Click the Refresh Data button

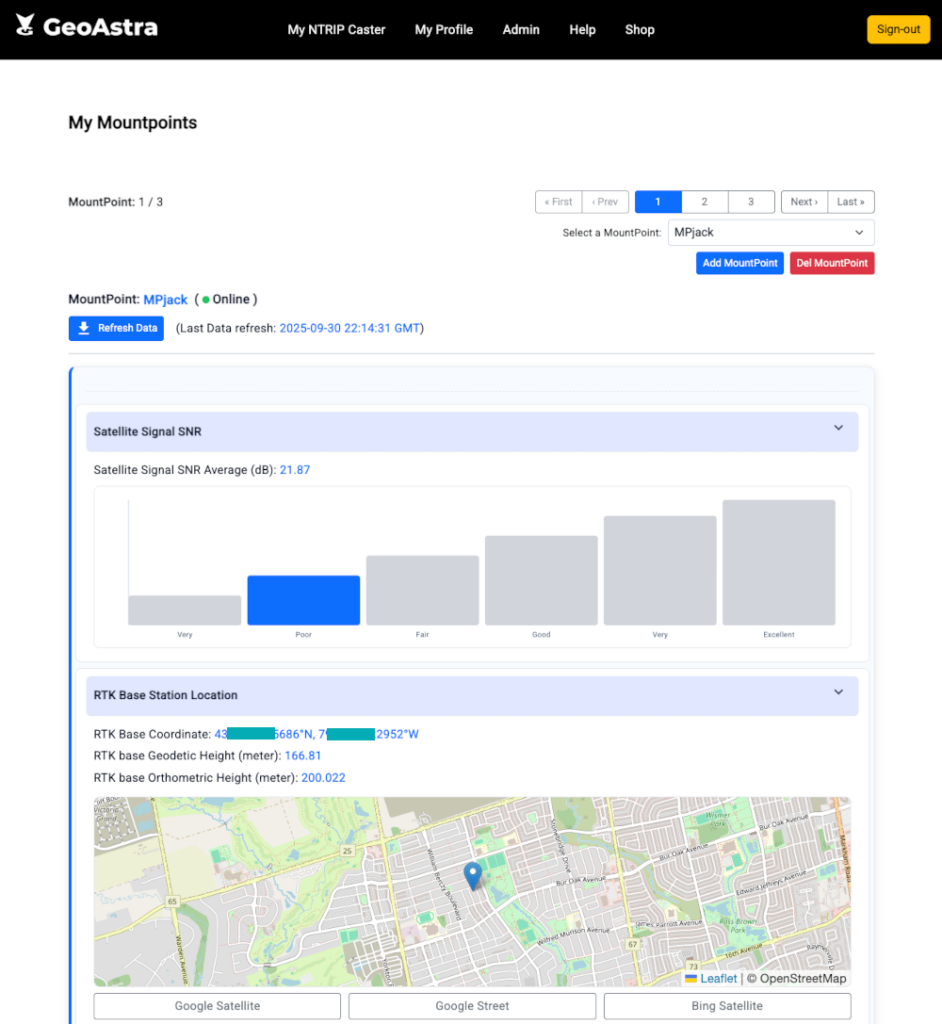117,328
